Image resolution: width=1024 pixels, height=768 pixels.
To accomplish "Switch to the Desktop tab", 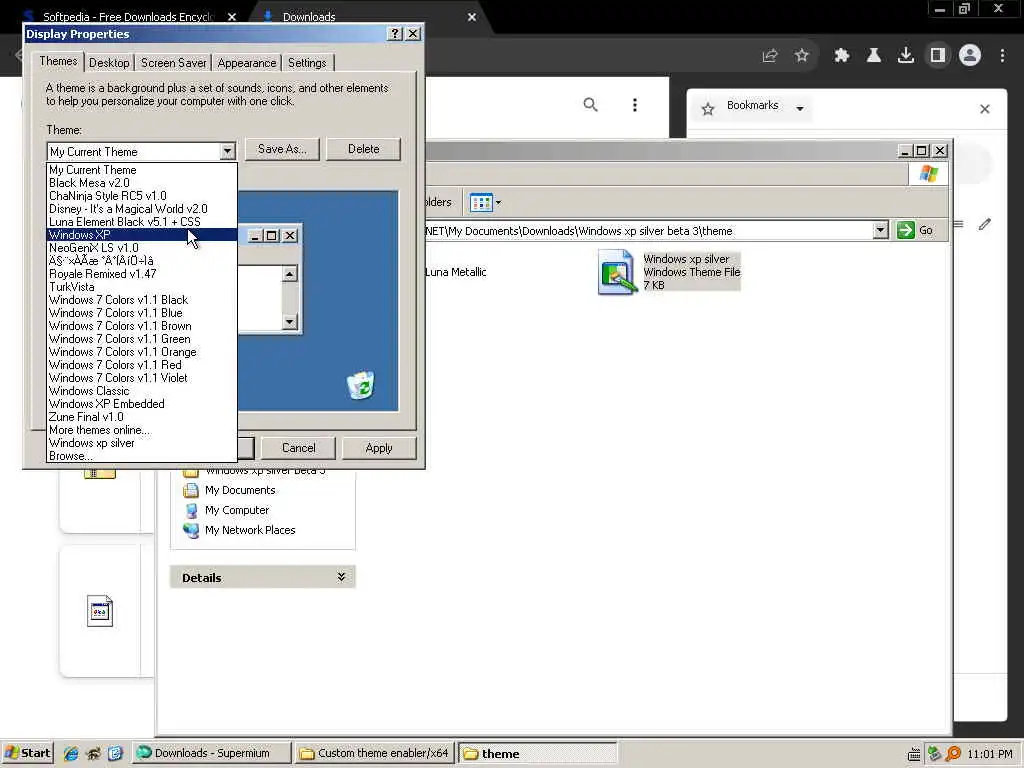I will [x=109, y=63].
